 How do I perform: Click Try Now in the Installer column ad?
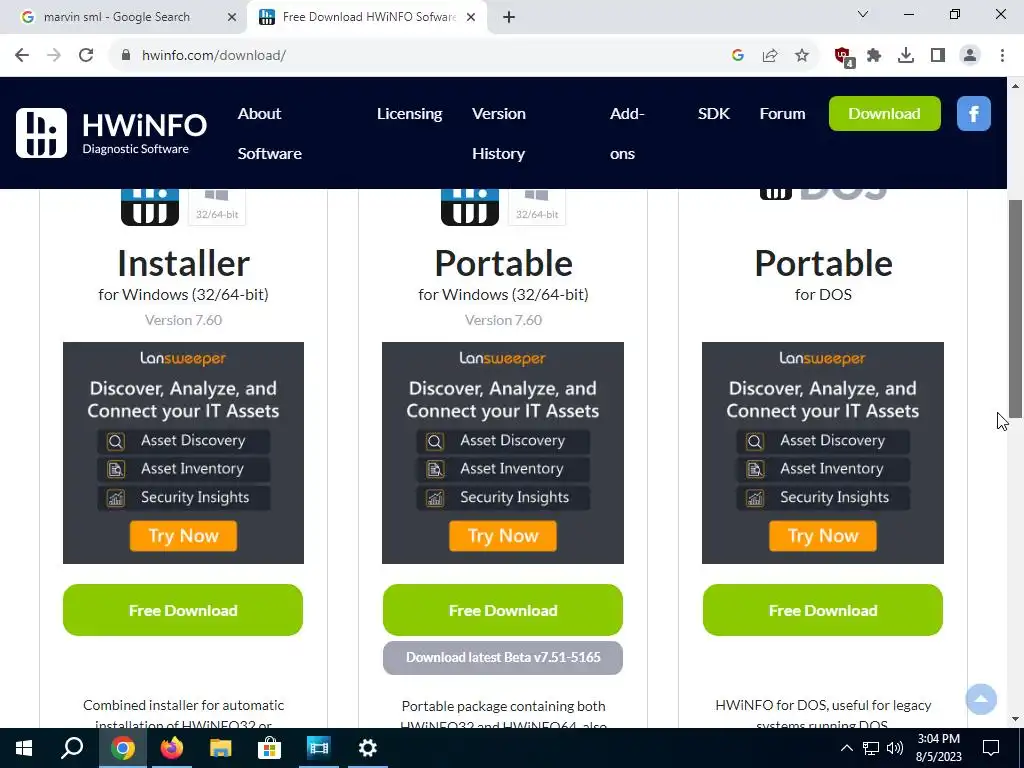183,536
